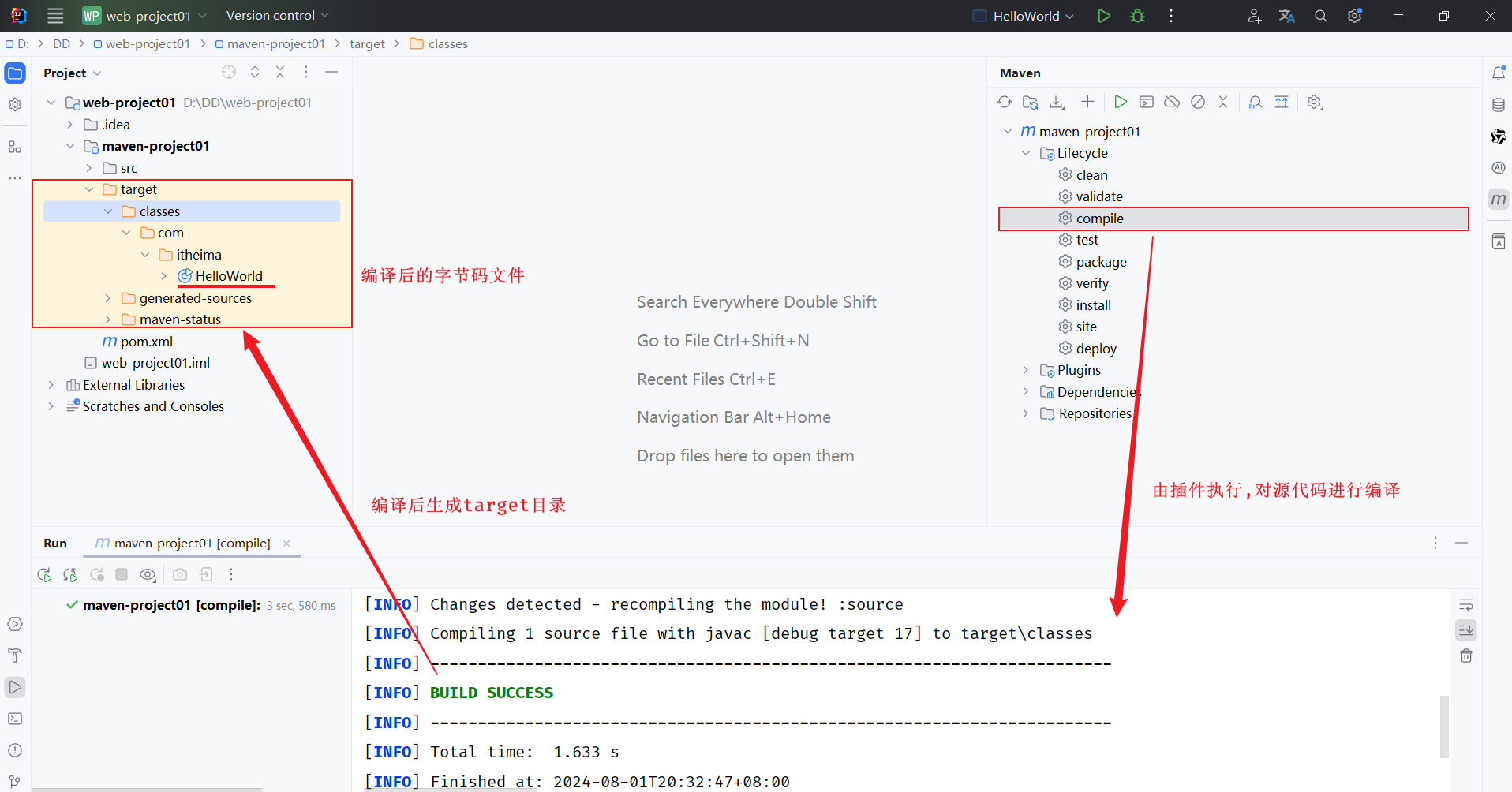
Task: Run the selected Maven compile goal
Action: pos(1121,102)
